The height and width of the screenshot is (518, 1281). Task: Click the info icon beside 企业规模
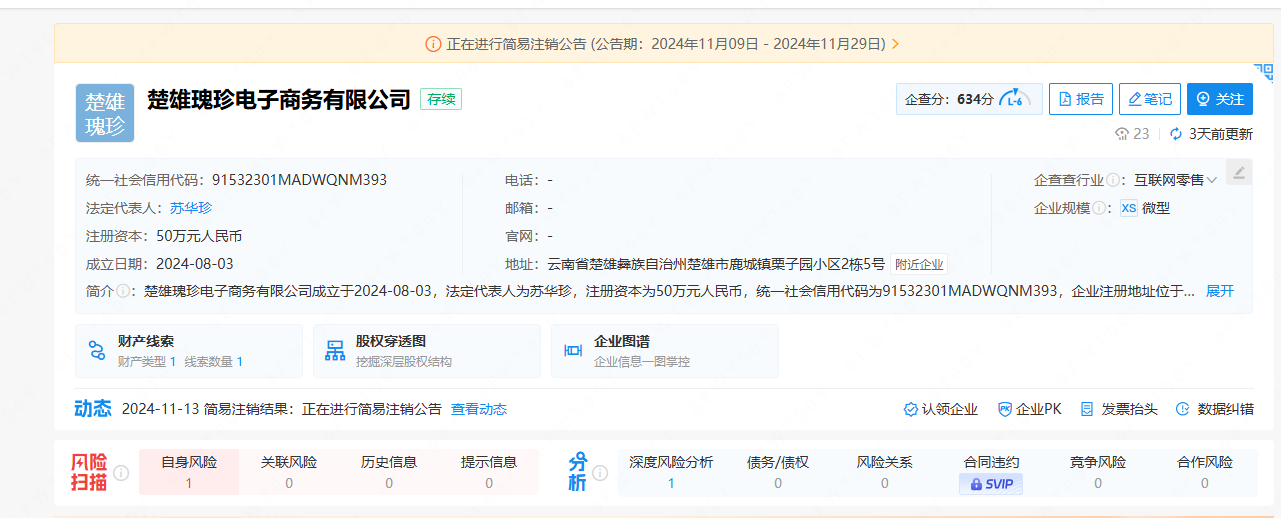[1099, 208]
